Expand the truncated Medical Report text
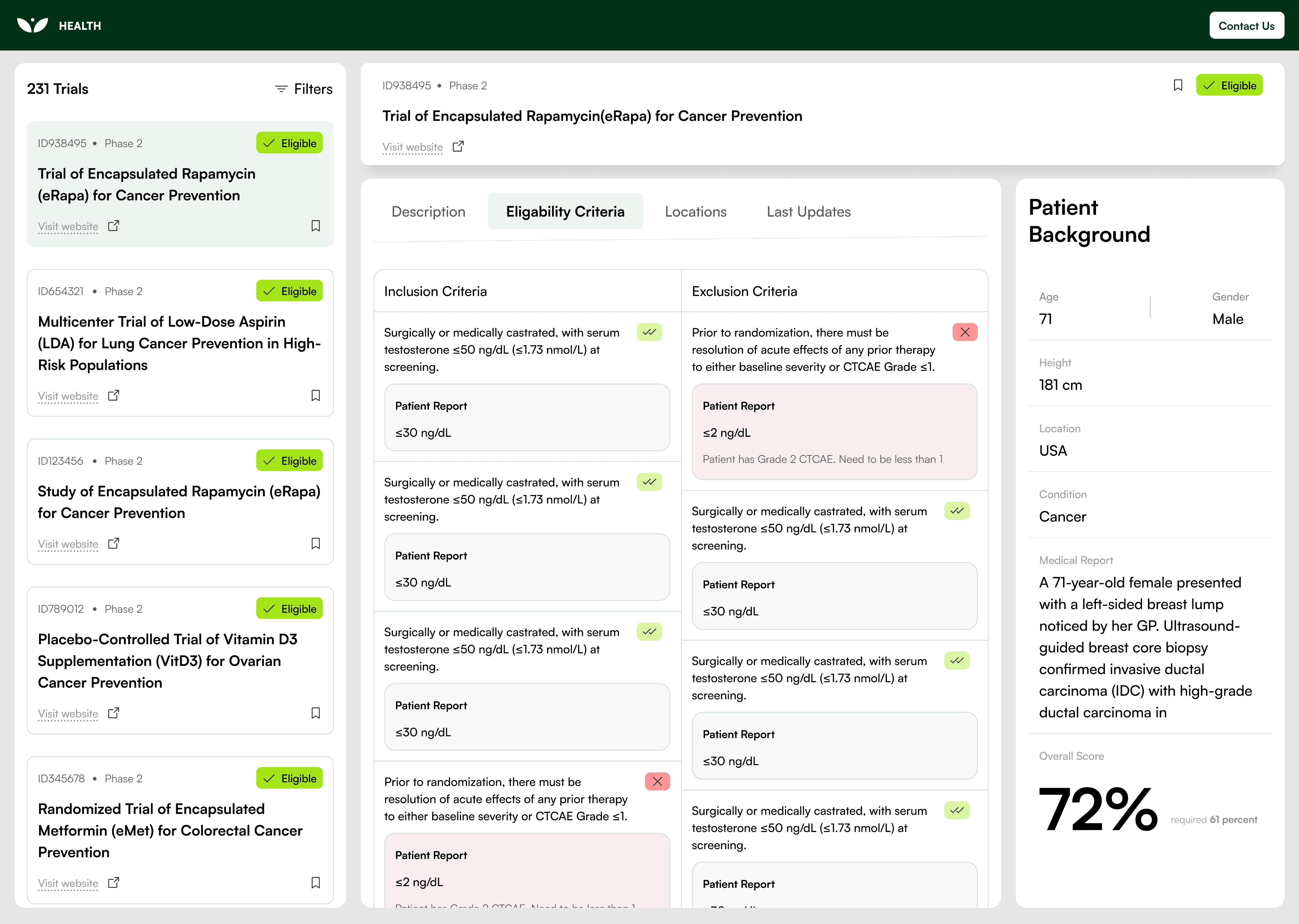 pyautogui.click(x=1145, y=647)
